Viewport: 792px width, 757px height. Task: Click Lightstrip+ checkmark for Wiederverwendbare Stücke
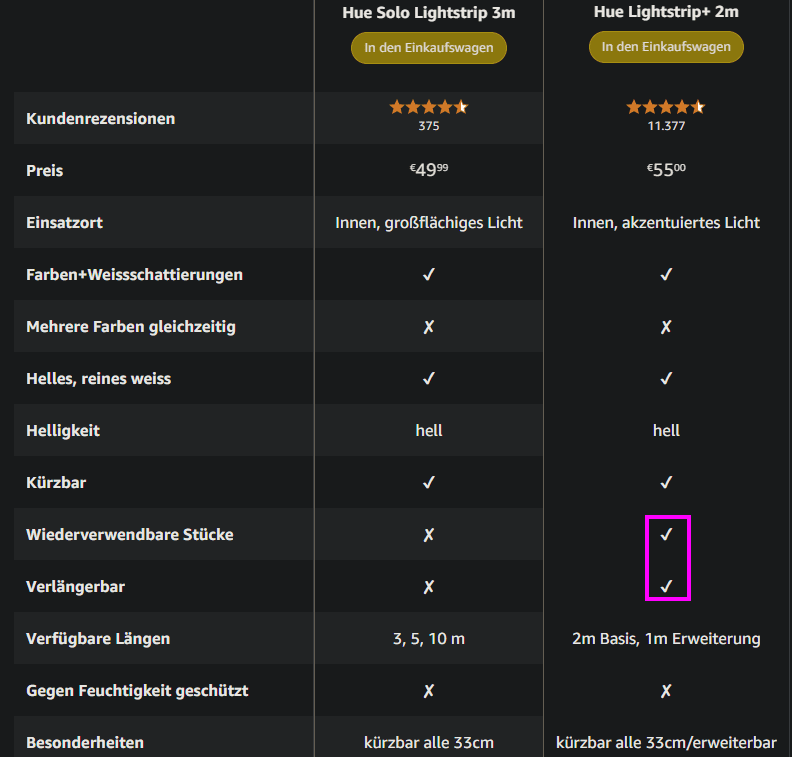pos(666,534)
